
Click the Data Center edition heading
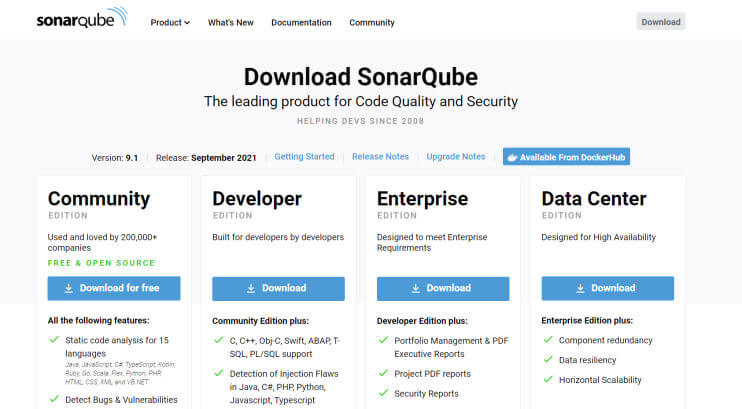click(x=594, y=199)
